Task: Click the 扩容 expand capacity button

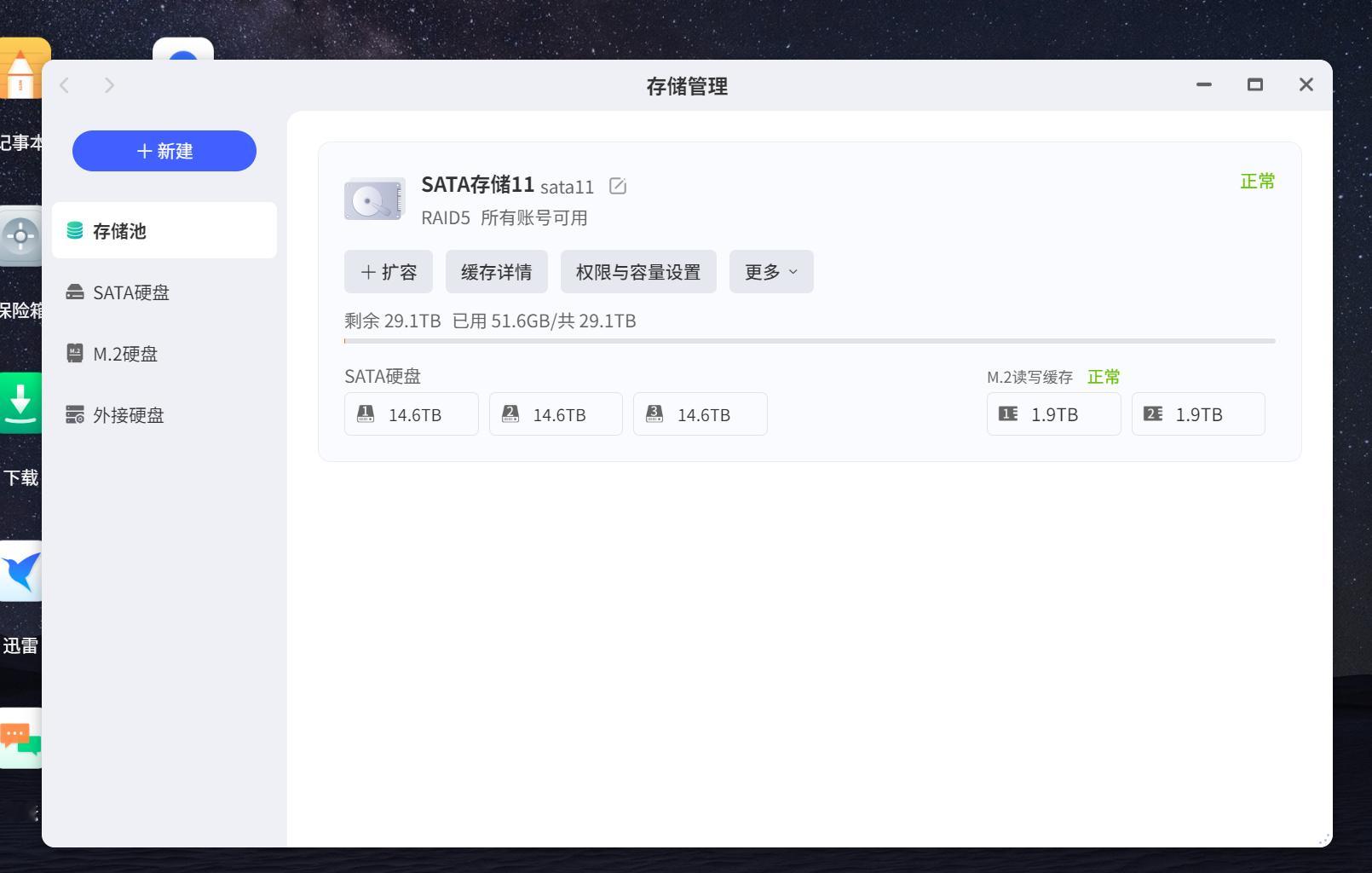Action: click(x=389, y=272)
